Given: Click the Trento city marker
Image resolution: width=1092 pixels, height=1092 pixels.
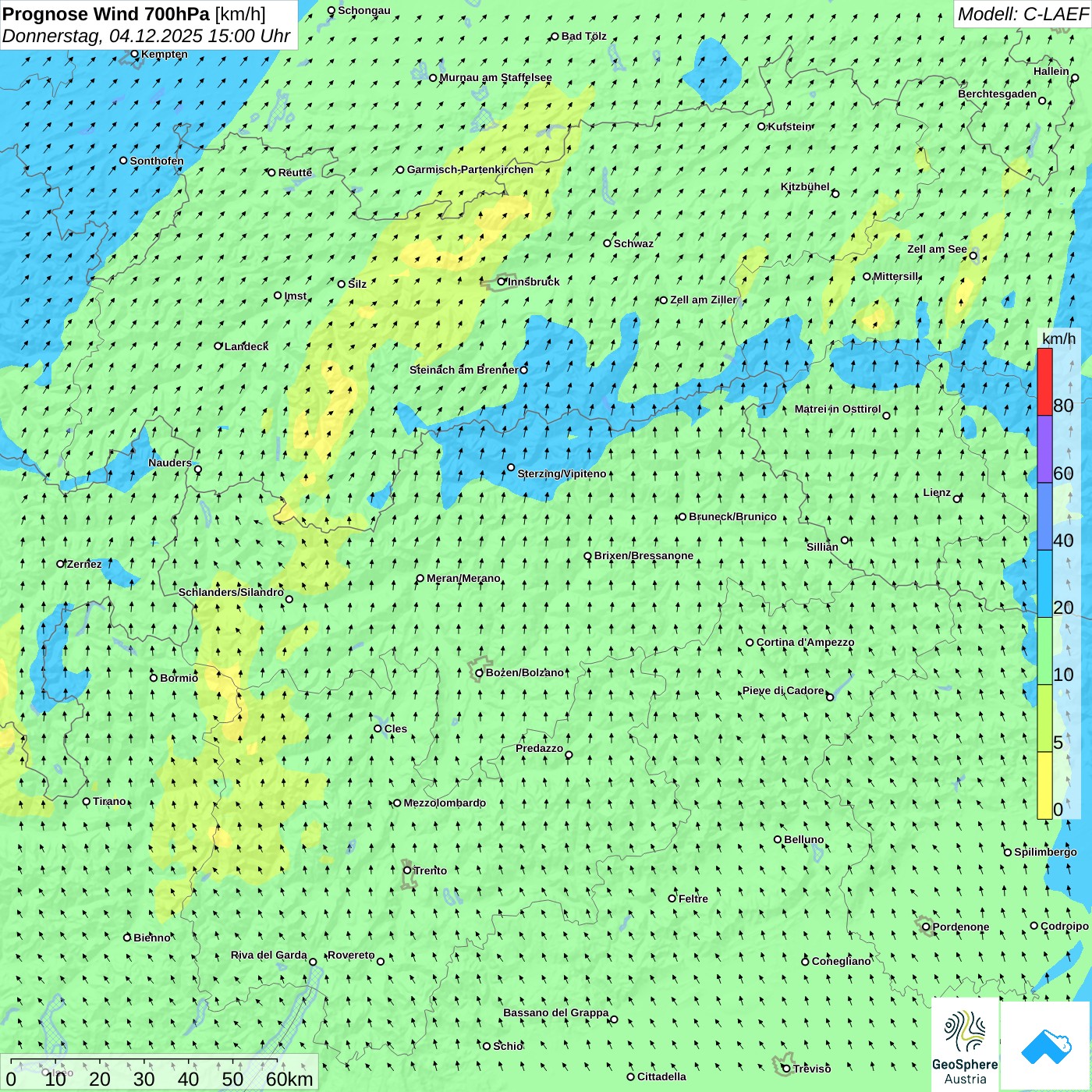Looking at the screenshot, I should [407, 870].
